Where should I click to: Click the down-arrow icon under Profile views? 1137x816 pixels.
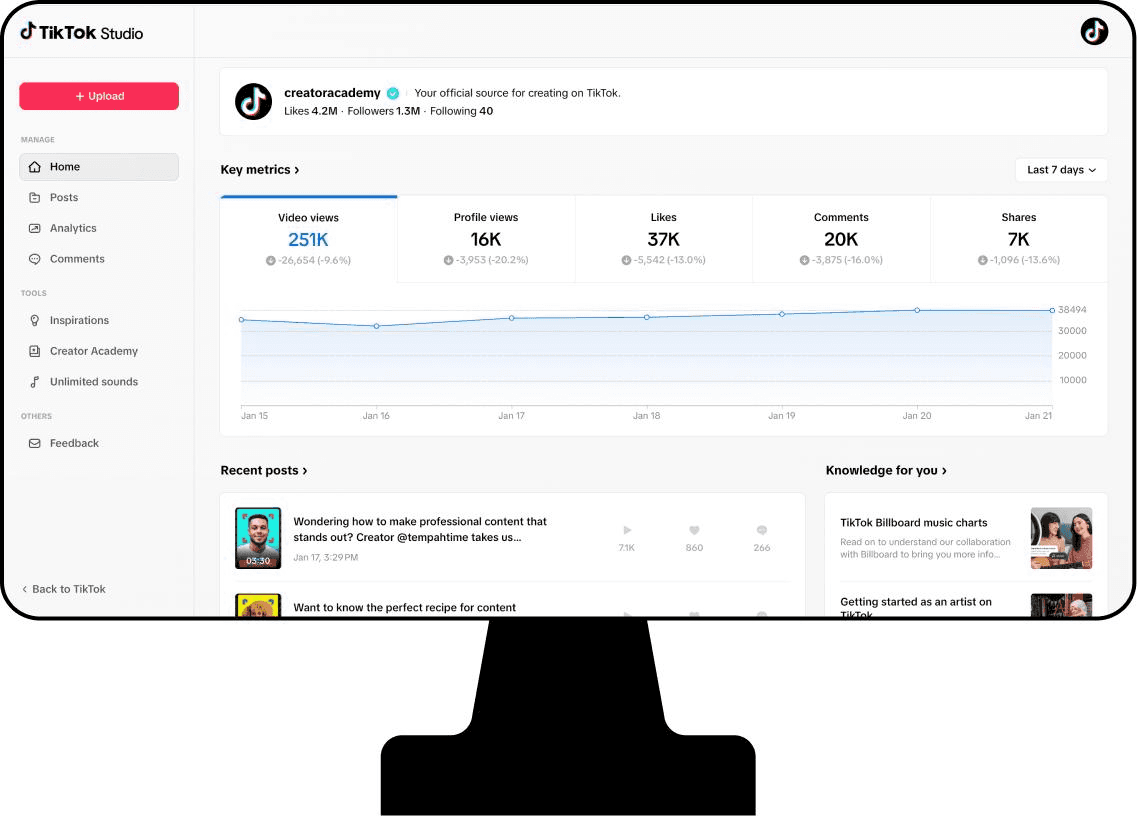[448, 260]
